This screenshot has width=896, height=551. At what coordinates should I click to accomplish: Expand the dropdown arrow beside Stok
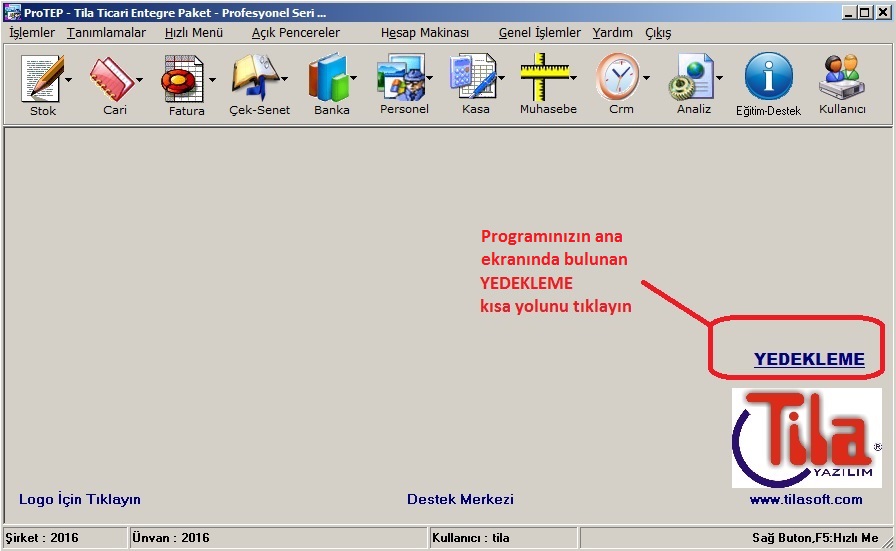(69, 79)
